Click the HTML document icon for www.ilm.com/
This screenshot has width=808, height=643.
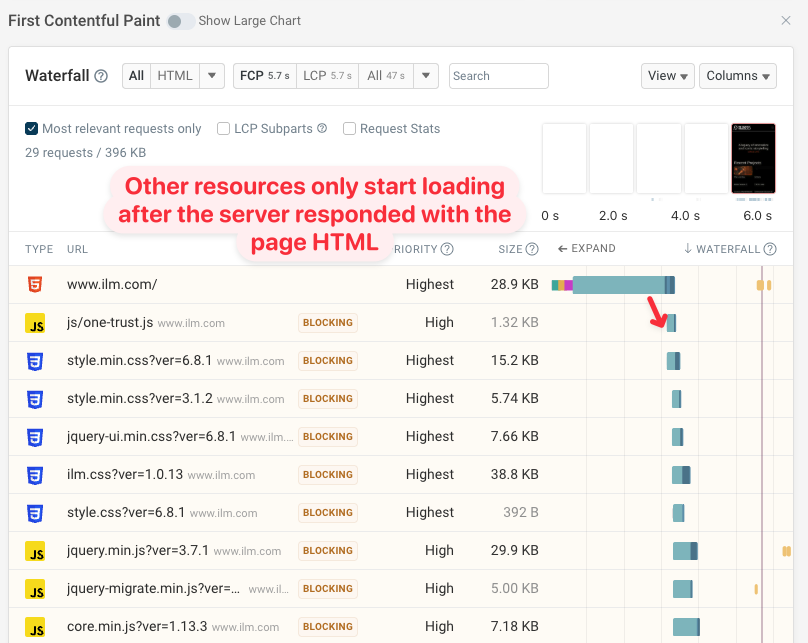click(x=34, y=284)
